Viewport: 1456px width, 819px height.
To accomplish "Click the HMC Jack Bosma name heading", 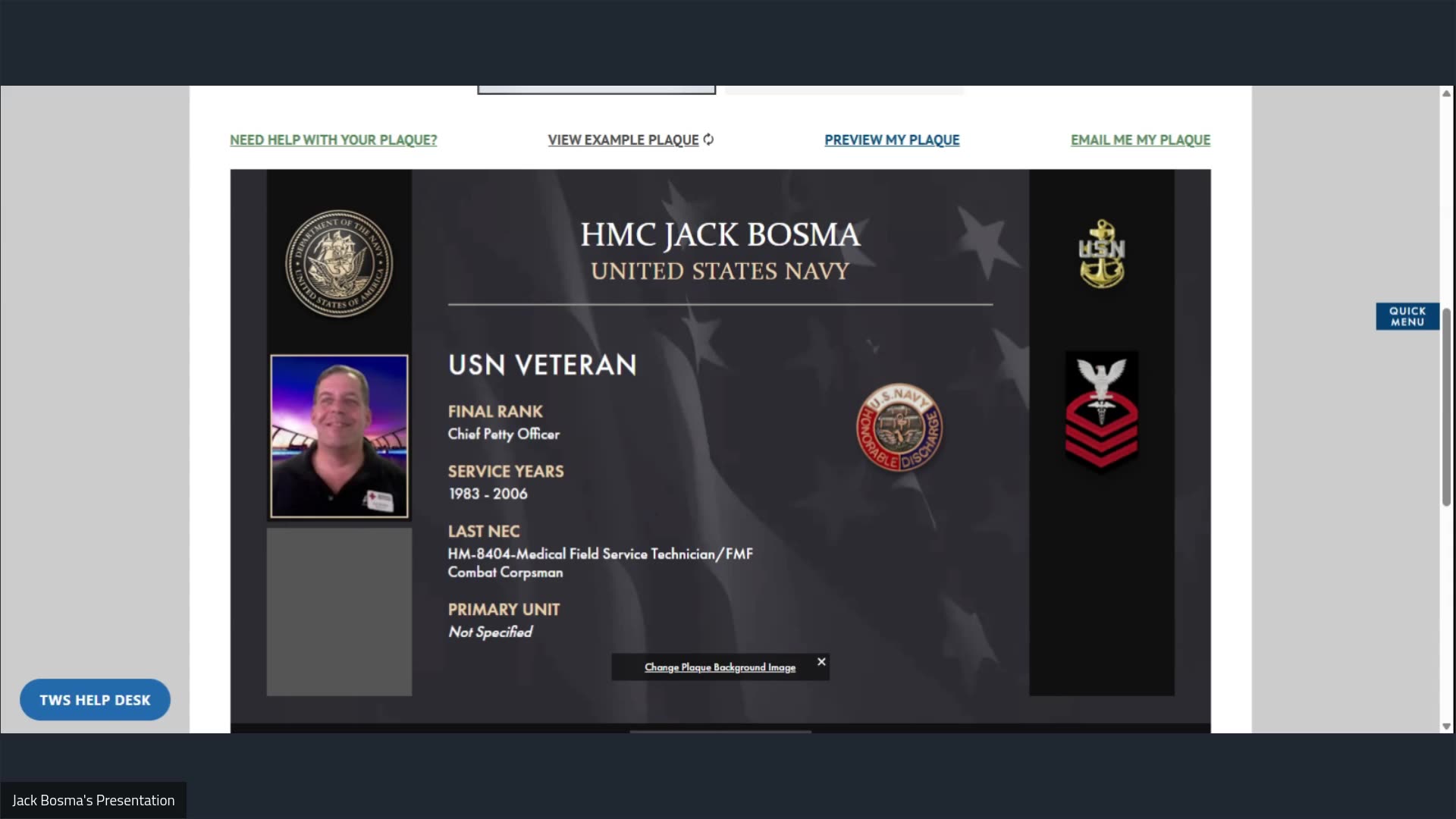I will pos(720,235).
